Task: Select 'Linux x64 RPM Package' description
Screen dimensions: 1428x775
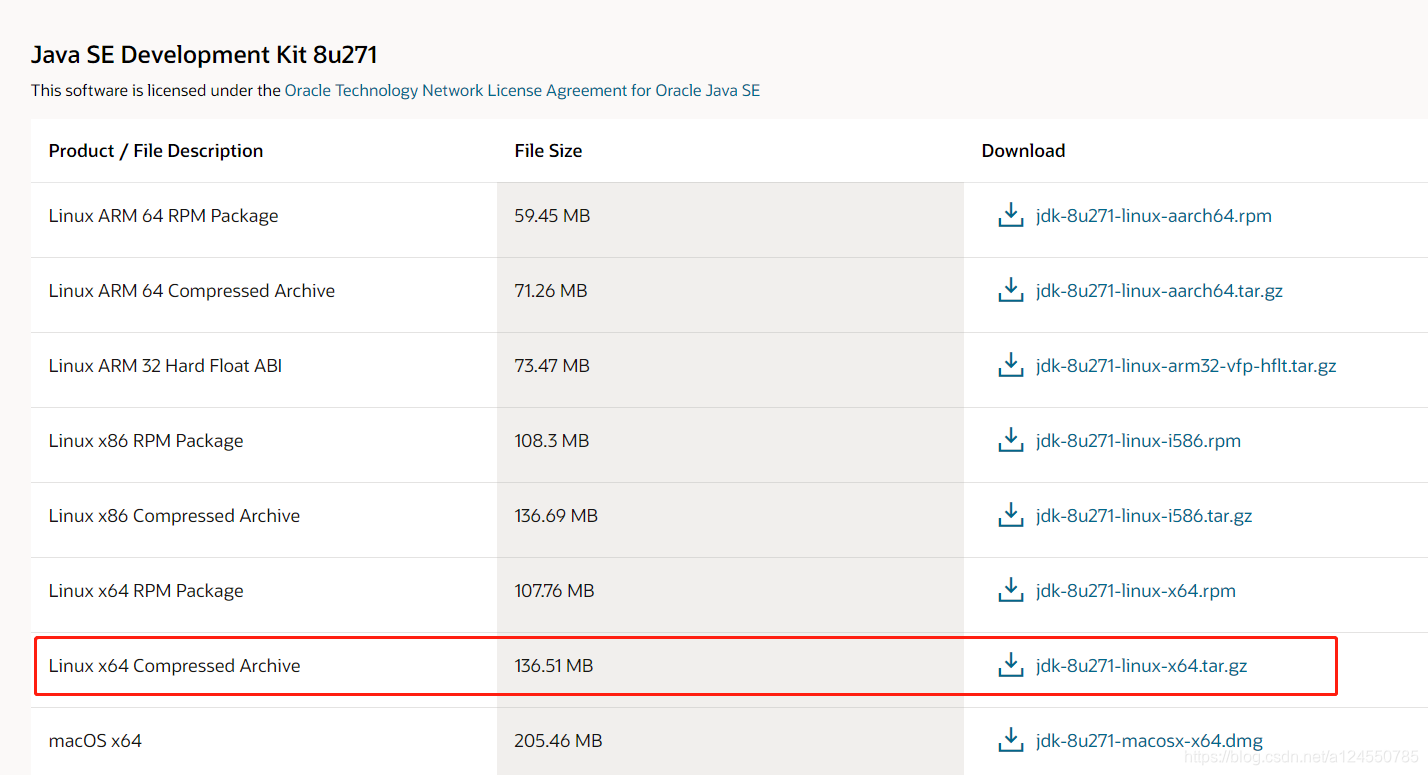Action: pos(146,591)
